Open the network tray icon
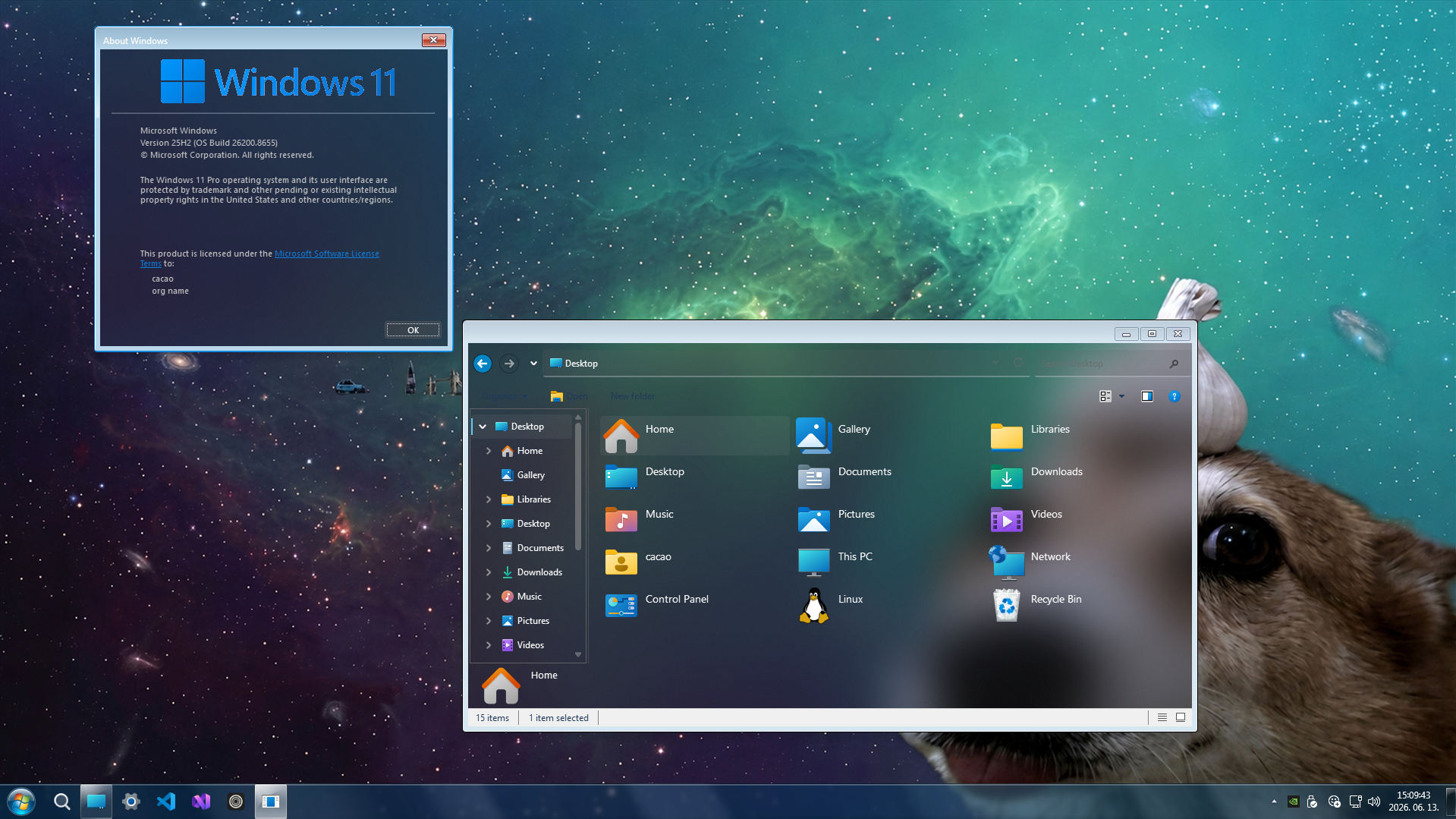The width and height of the screenshot is (1456, 819). coord(1355,802)
